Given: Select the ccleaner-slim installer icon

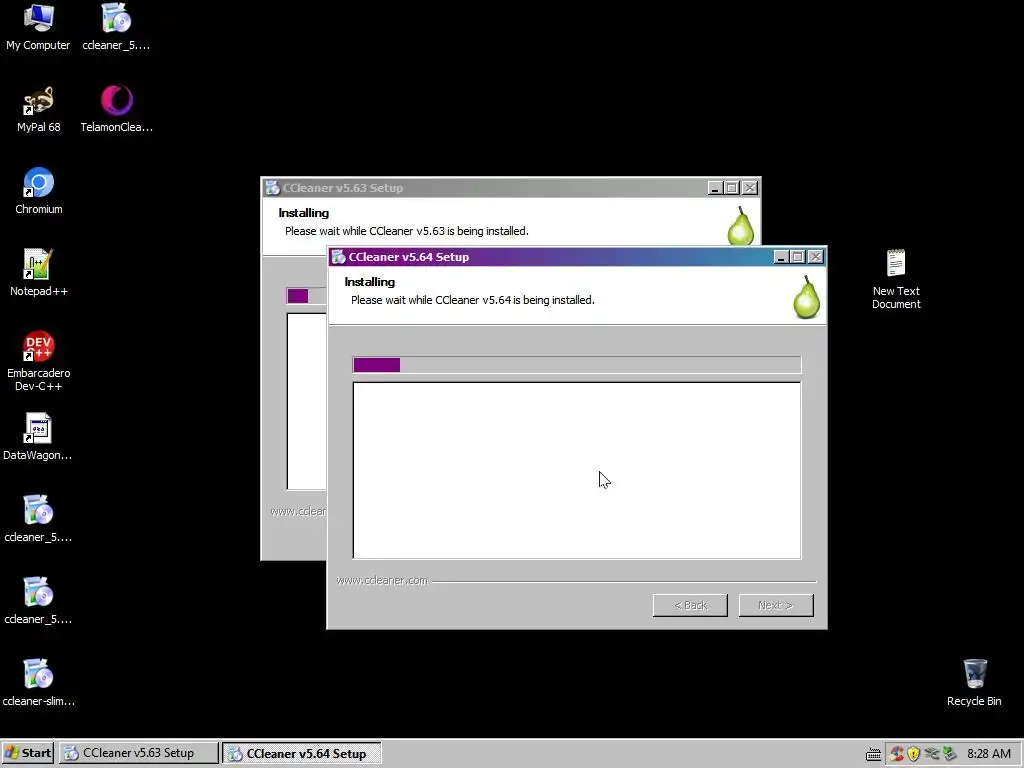Looking at the screenshot, I should [38, 674].
